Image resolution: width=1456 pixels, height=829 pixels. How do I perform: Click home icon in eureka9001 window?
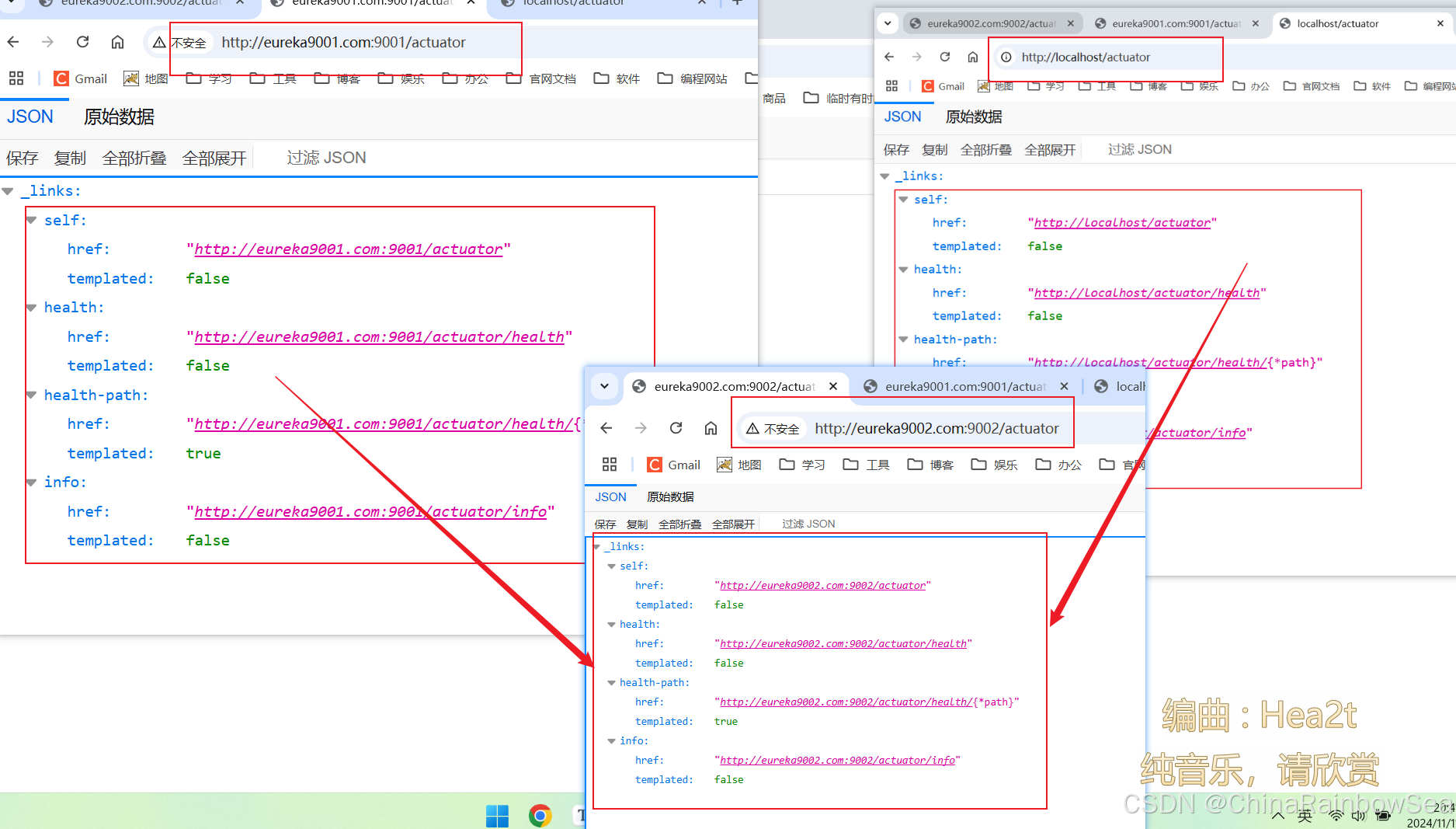pyautogui.click(x=117, y=42)
